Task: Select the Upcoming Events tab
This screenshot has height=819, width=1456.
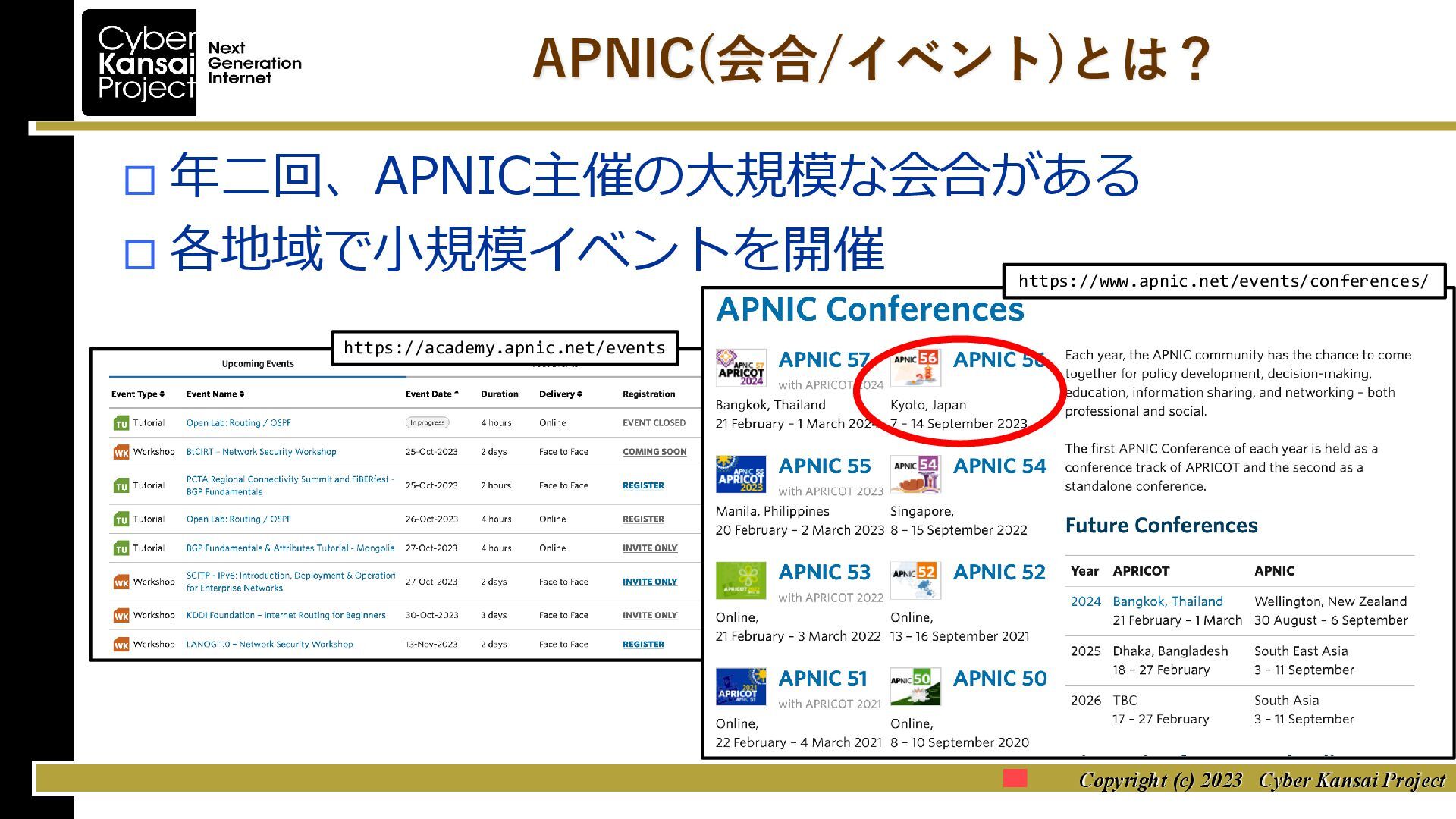Action: pos(258,364)
